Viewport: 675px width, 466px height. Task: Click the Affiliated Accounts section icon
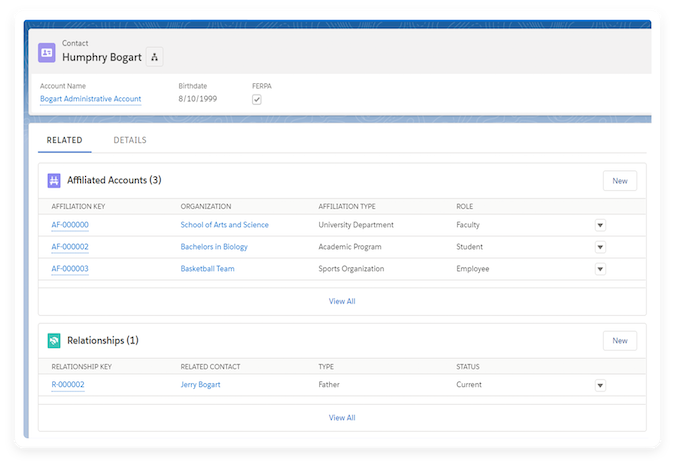[54, 180]
